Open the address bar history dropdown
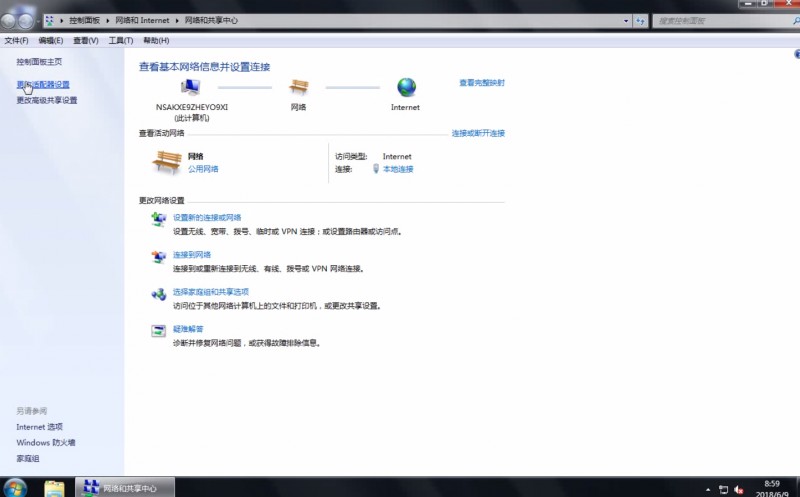The height and width of the screenshot is (497, 800). coord(626,21)
